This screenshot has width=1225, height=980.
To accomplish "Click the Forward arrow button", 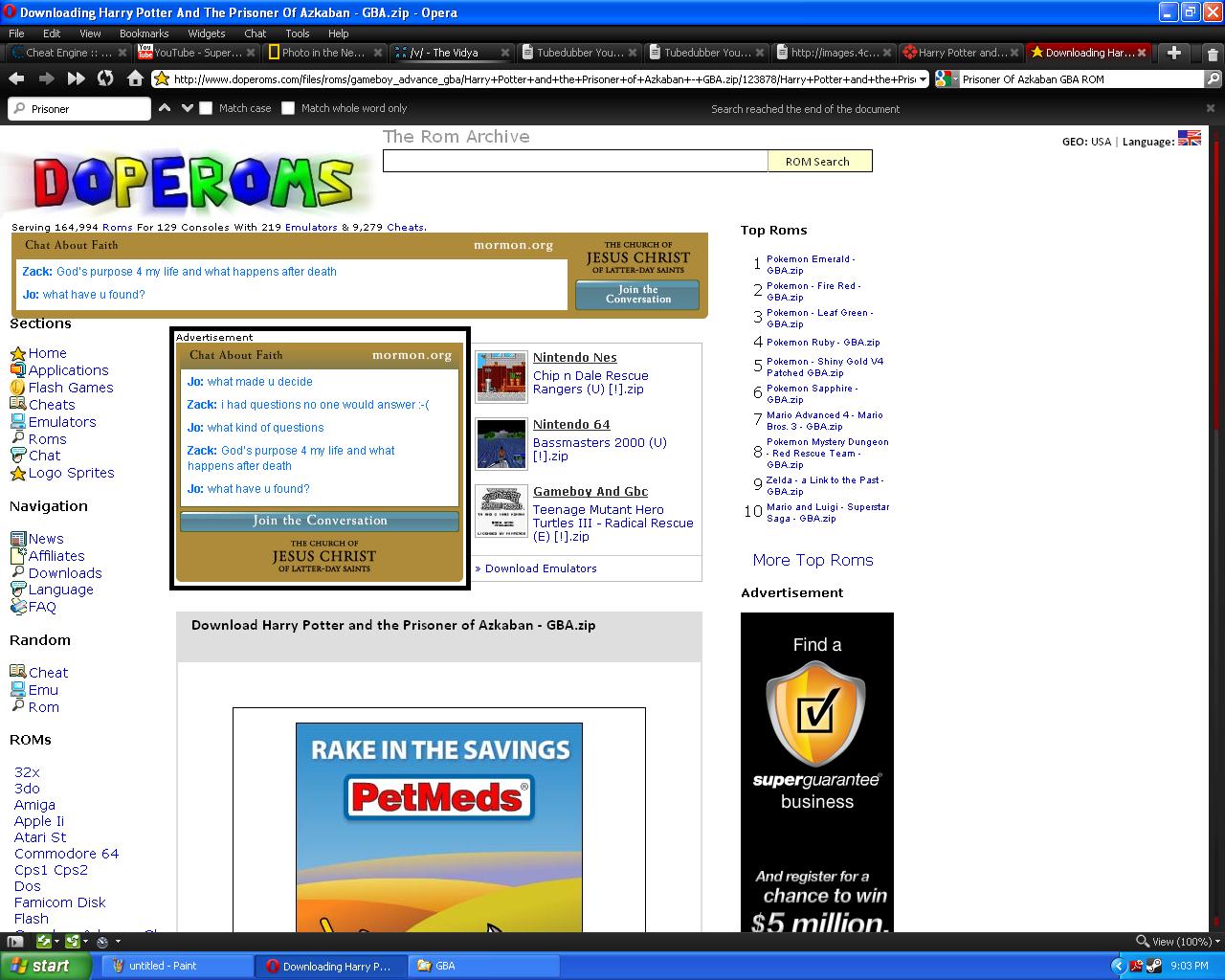I will (x=46, y=79).
